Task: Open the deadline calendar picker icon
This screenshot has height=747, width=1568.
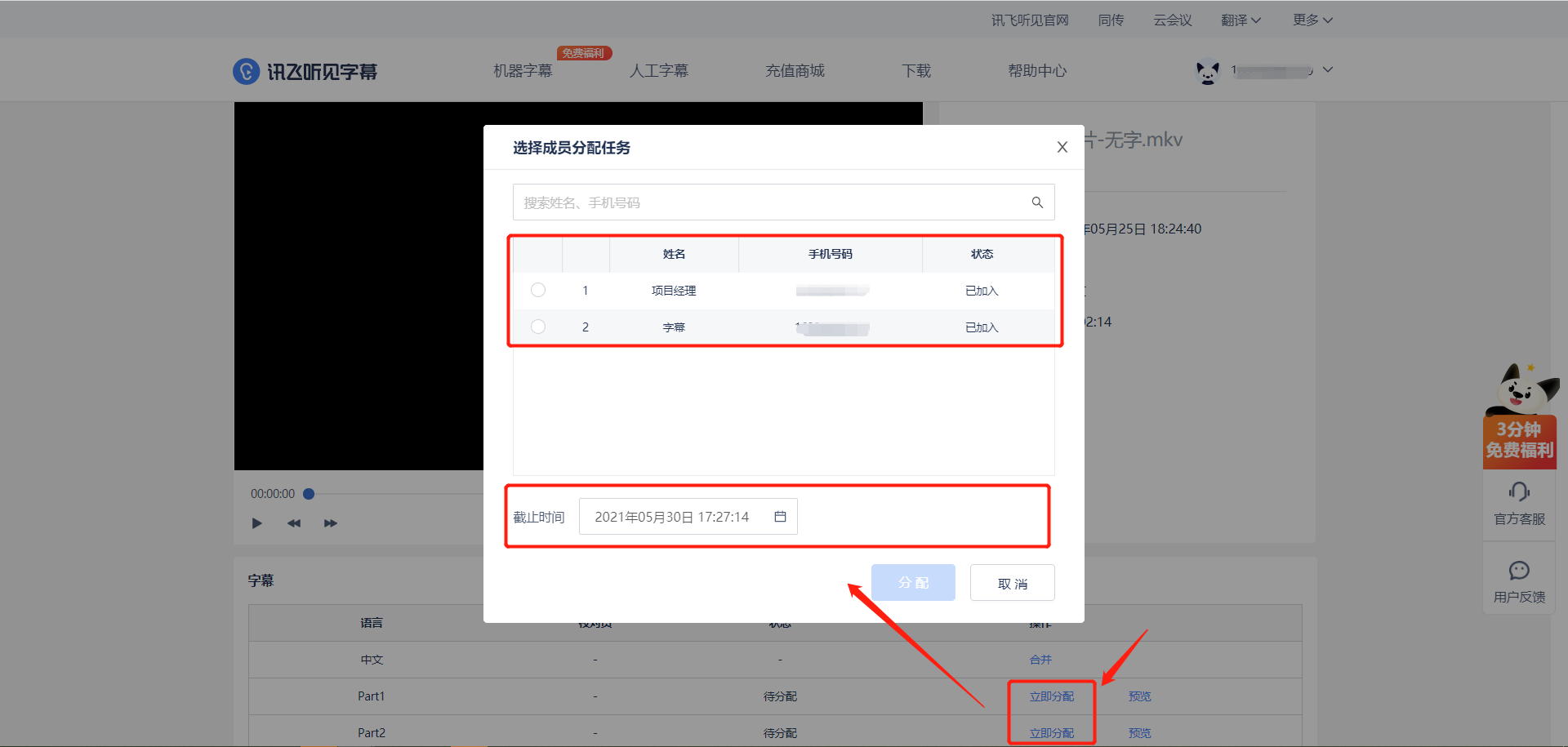Action: coord(780,517)
